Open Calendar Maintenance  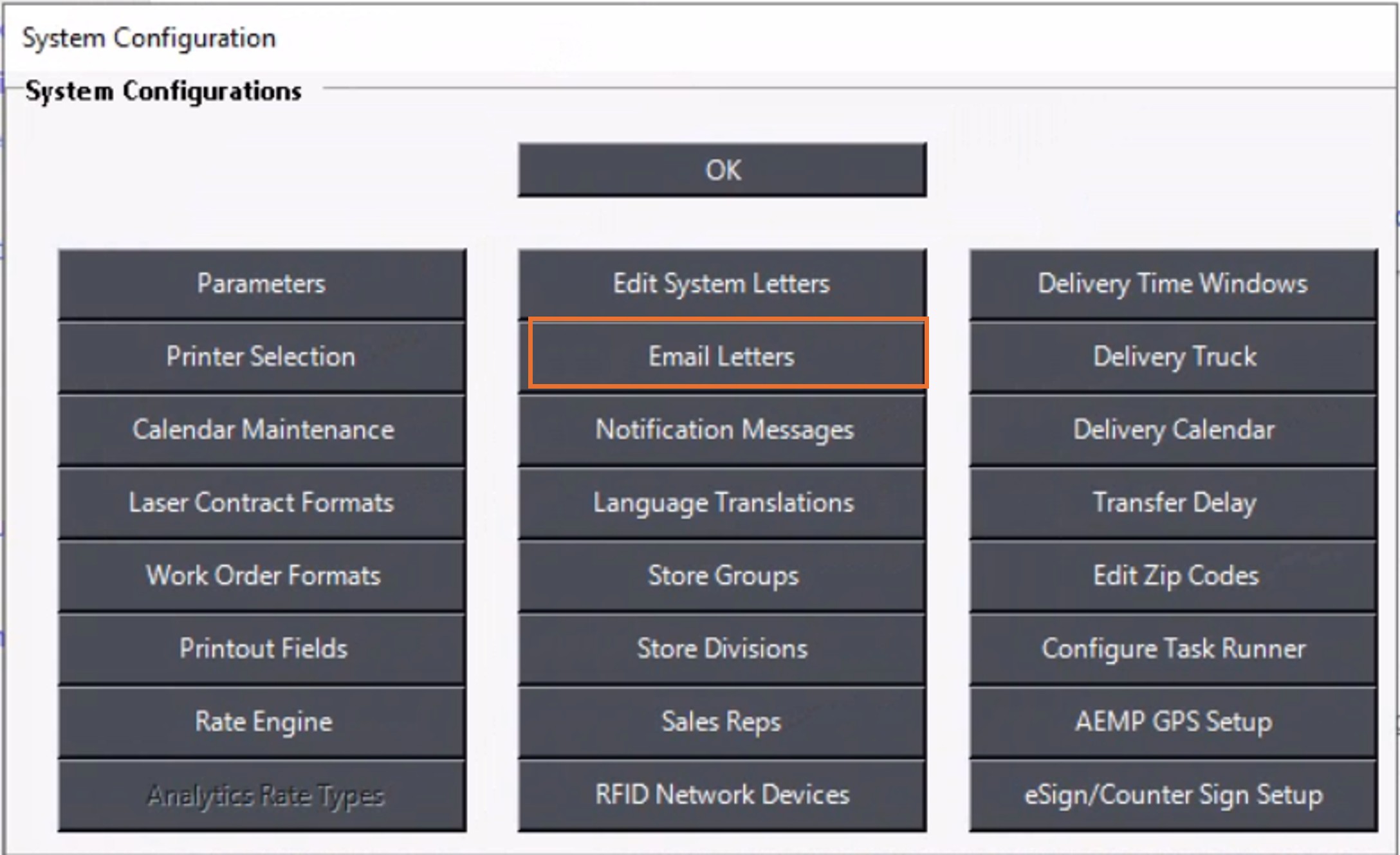tap(262, 430)
